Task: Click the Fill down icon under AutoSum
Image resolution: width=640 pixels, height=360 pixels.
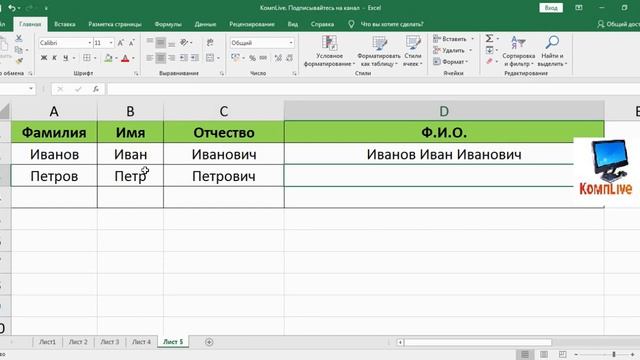Action: click(x=489, y=50)
